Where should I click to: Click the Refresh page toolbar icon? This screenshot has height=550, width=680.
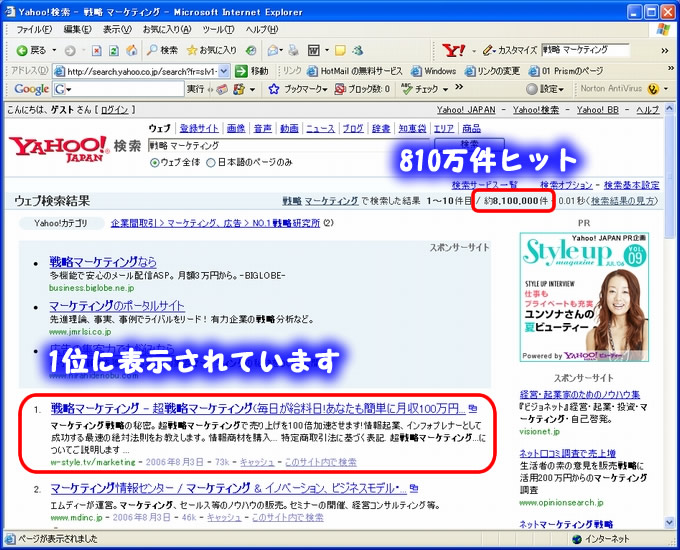click(114, 51)
